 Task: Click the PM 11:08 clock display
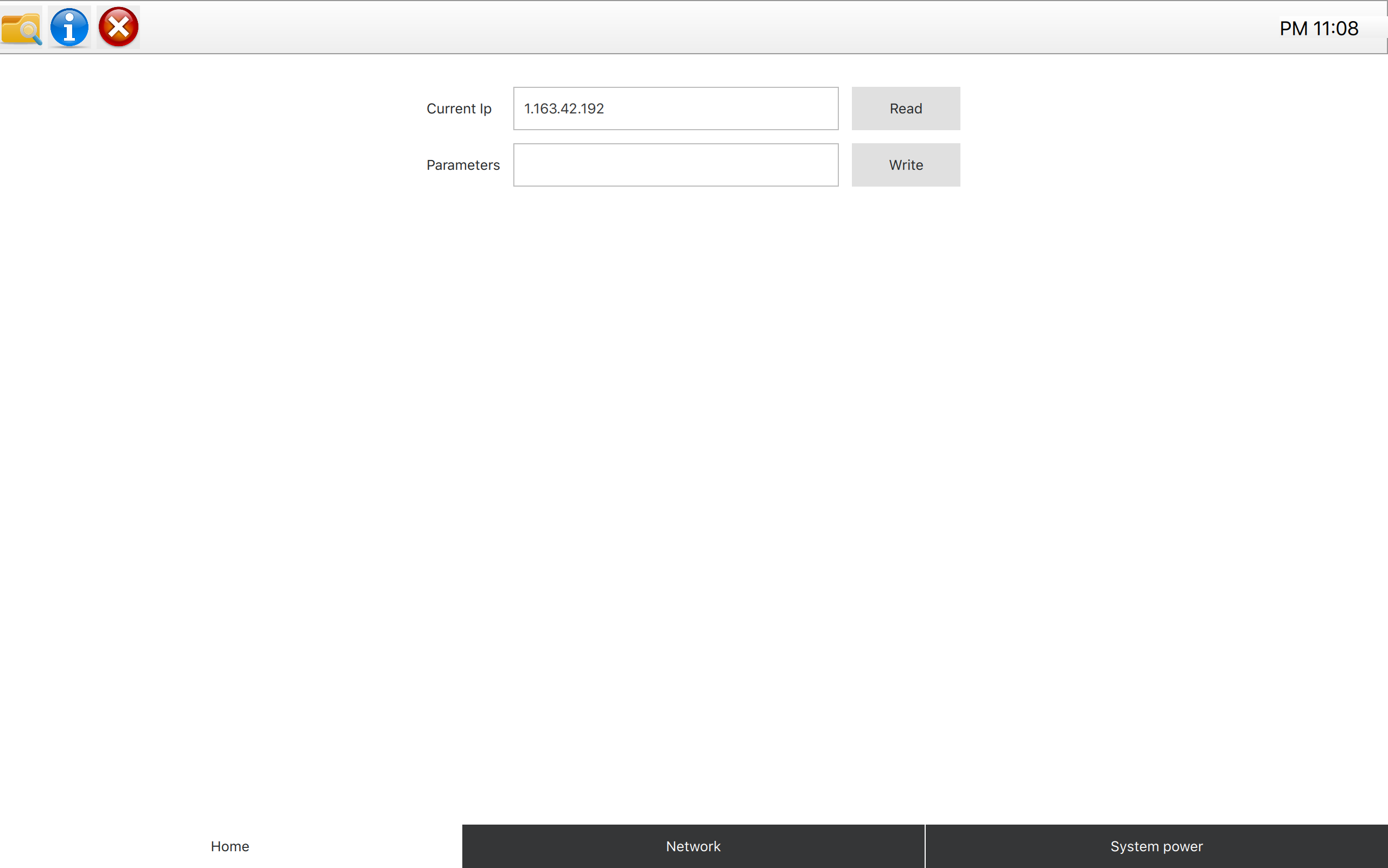[x=1318, y=28]
